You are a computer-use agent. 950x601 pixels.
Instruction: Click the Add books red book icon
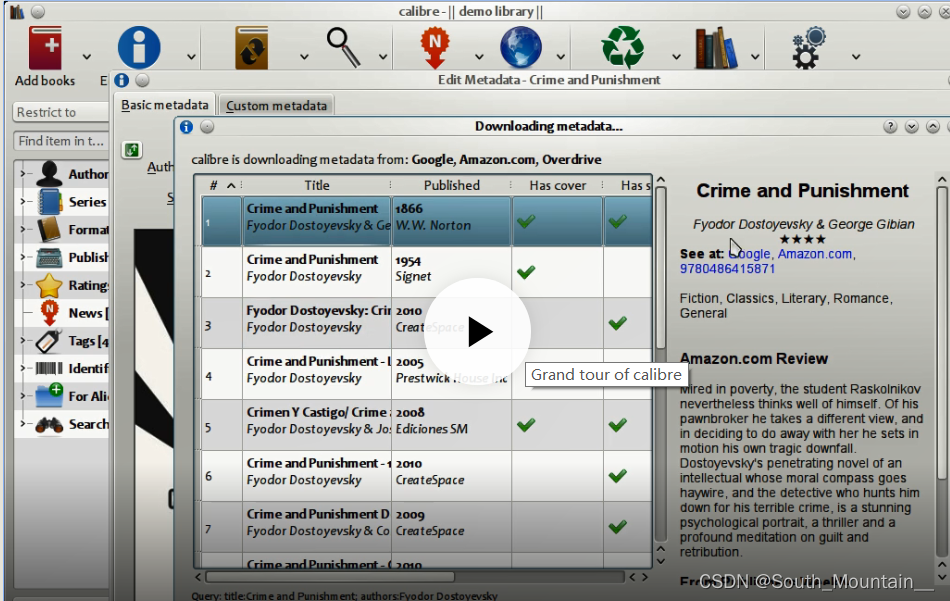pyautogui.click(x=45, y=47)
